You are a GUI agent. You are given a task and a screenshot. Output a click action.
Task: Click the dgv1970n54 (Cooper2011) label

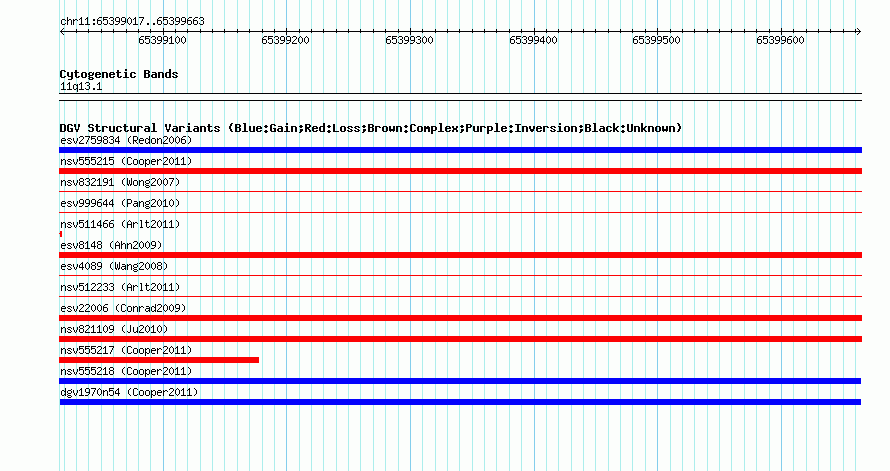(129, 392)
